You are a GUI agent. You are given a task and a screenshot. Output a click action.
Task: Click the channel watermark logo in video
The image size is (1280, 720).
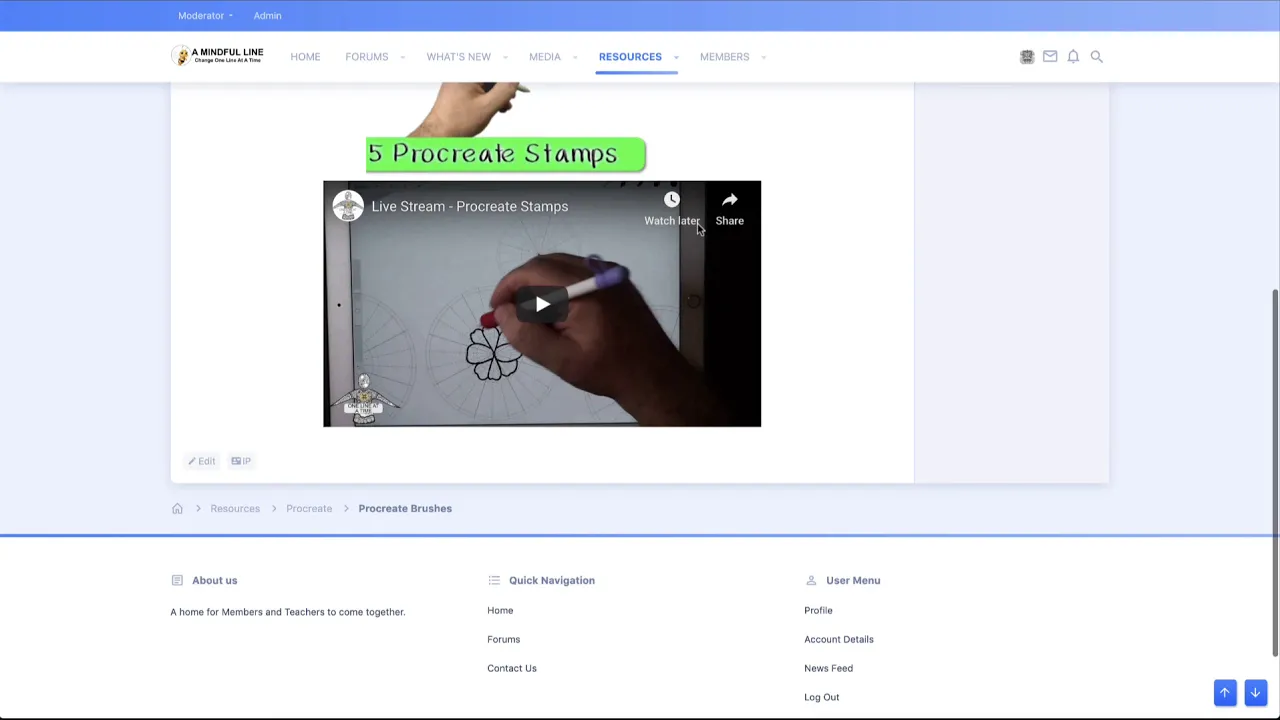[x=364, y=399]
